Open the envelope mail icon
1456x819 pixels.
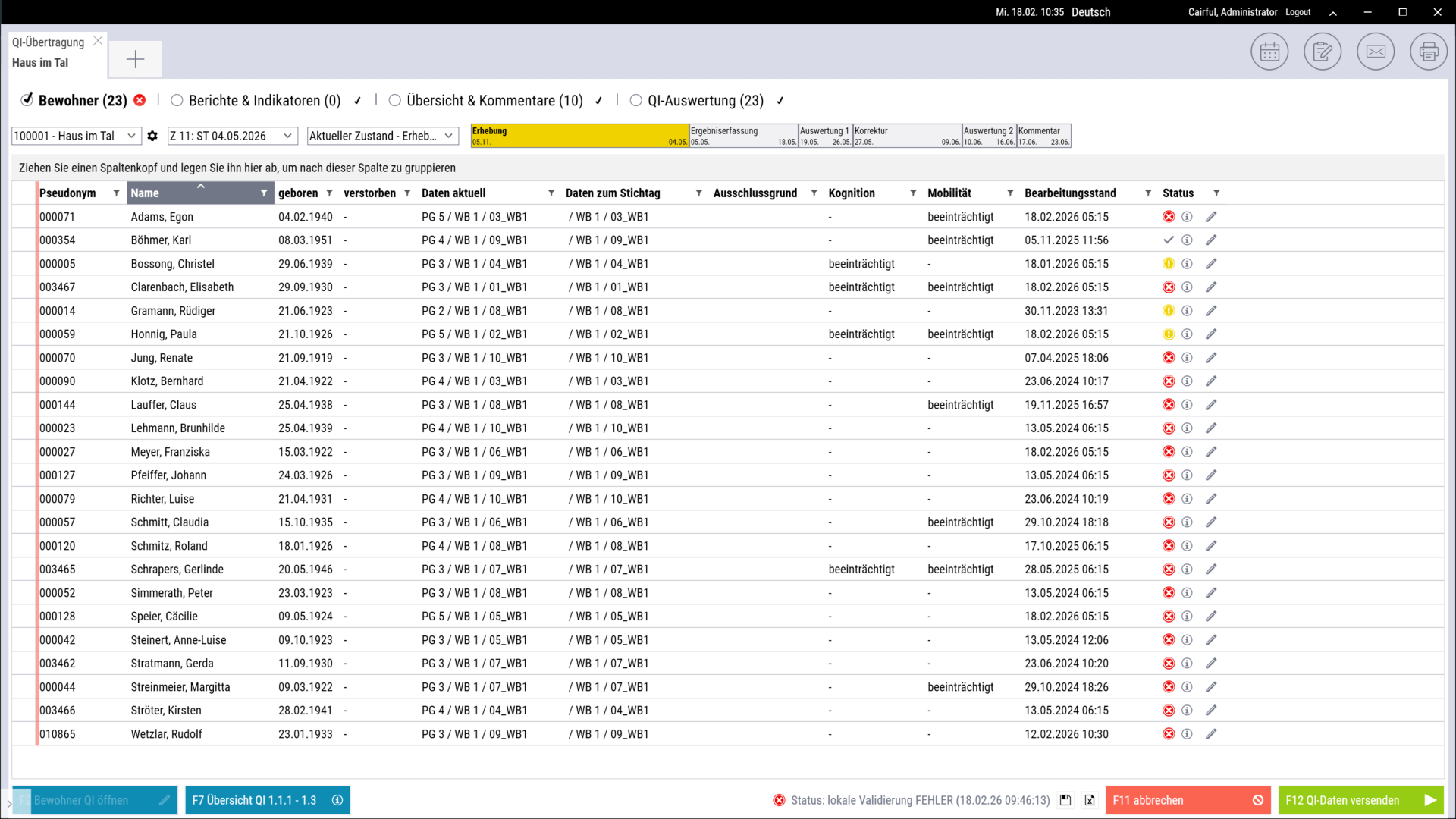1376,52
